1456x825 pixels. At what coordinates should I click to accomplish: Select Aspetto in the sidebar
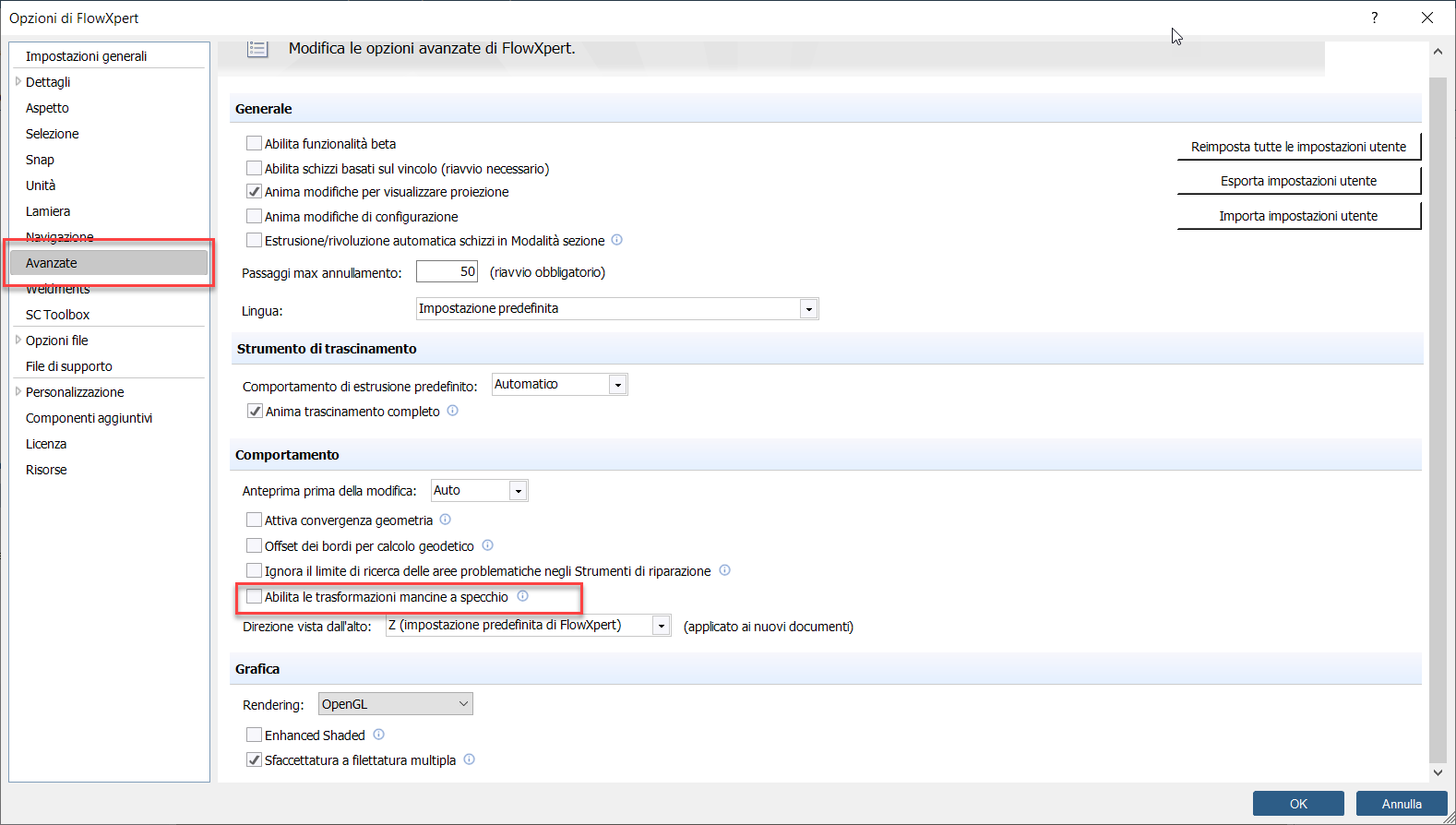[x=47, y=108]
